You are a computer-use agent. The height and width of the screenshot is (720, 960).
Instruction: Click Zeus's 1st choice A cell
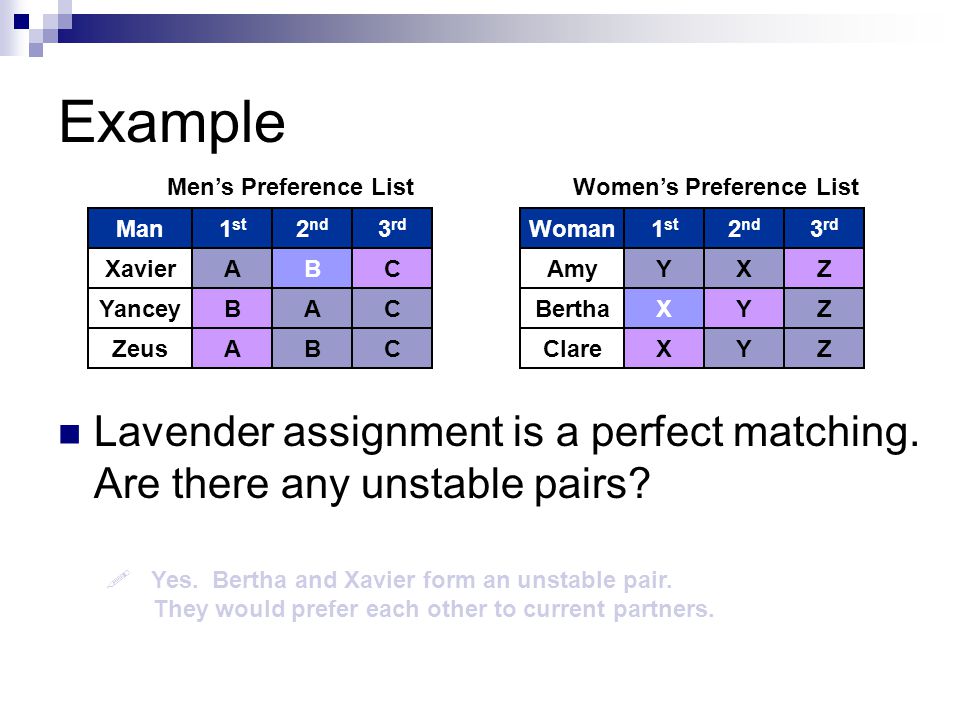232,348
